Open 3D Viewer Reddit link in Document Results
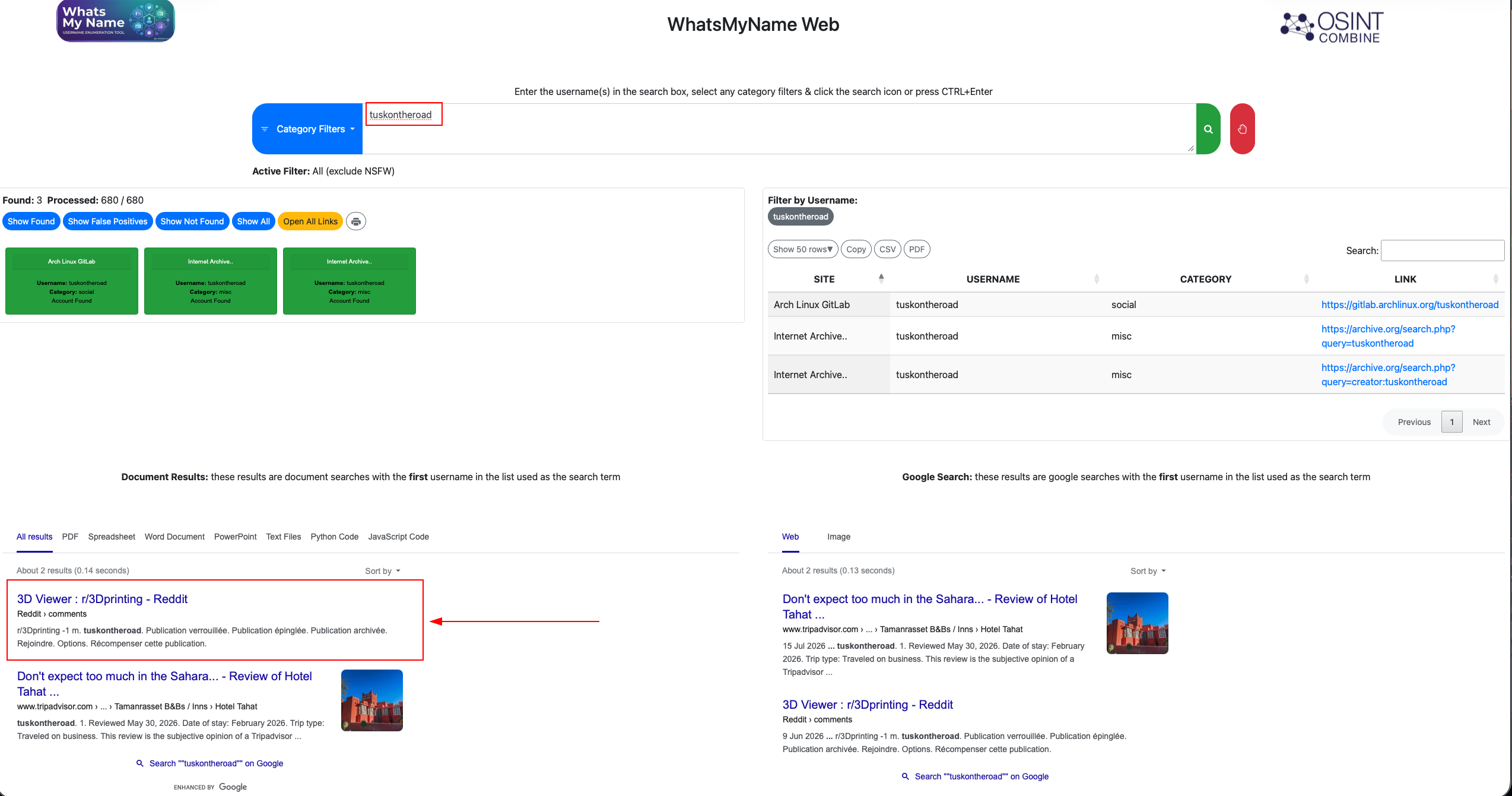 (x=103, y=599)
